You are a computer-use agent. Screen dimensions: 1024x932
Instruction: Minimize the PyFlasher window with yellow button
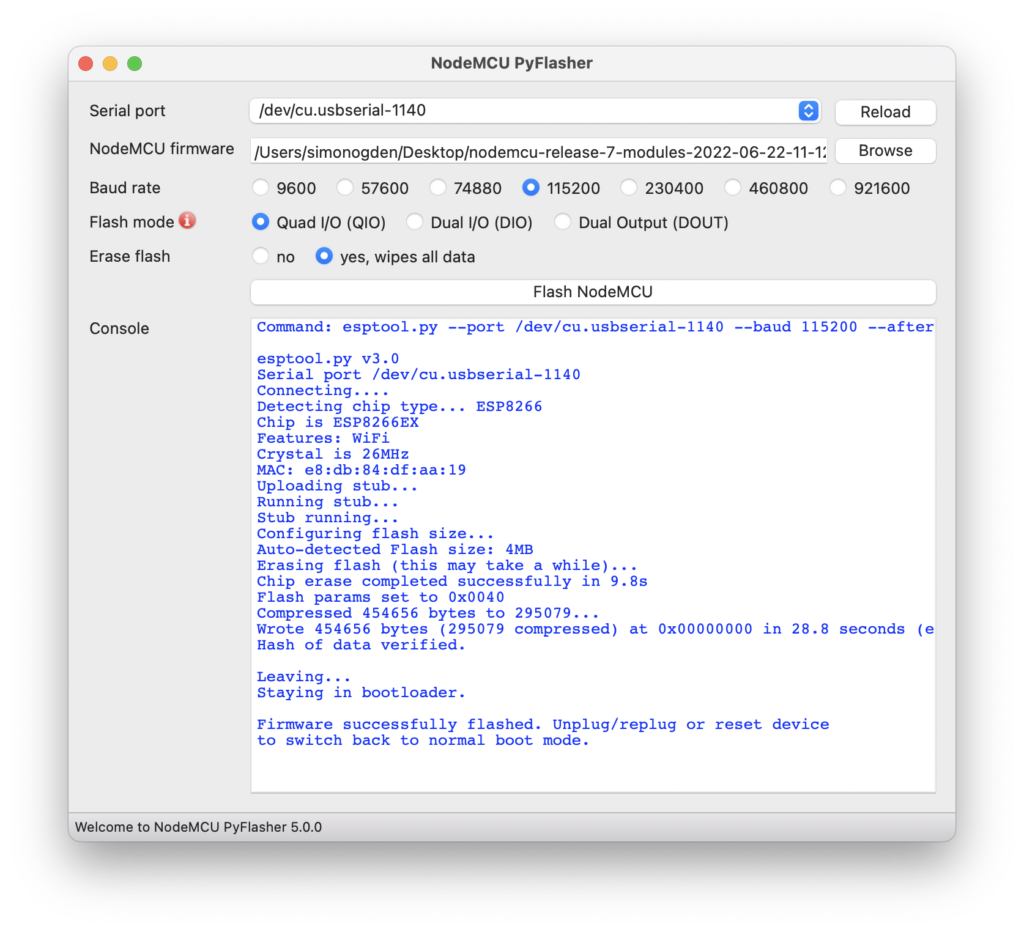point(110,63)
